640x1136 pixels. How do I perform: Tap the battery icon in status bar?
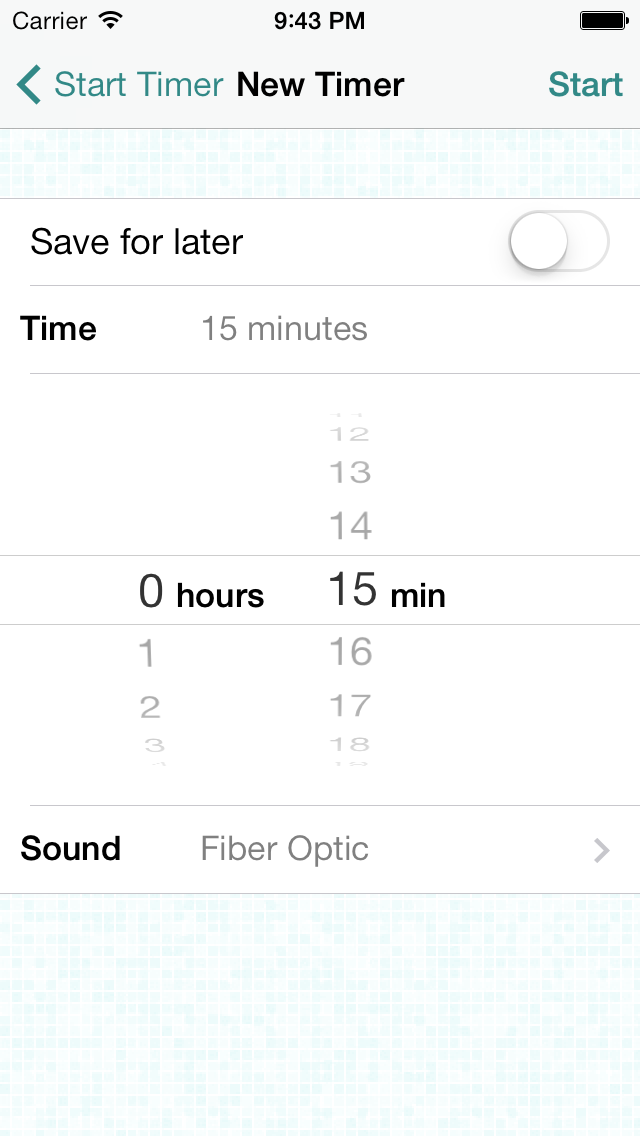[x=603, y=19]
